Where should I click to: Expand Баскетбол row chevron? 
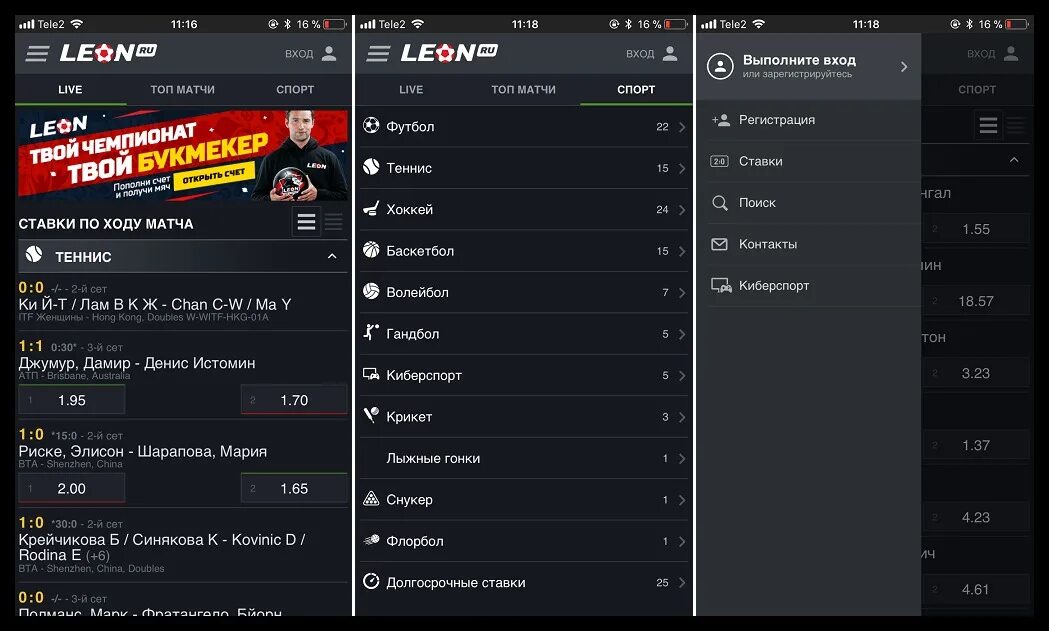click(682, 251)
